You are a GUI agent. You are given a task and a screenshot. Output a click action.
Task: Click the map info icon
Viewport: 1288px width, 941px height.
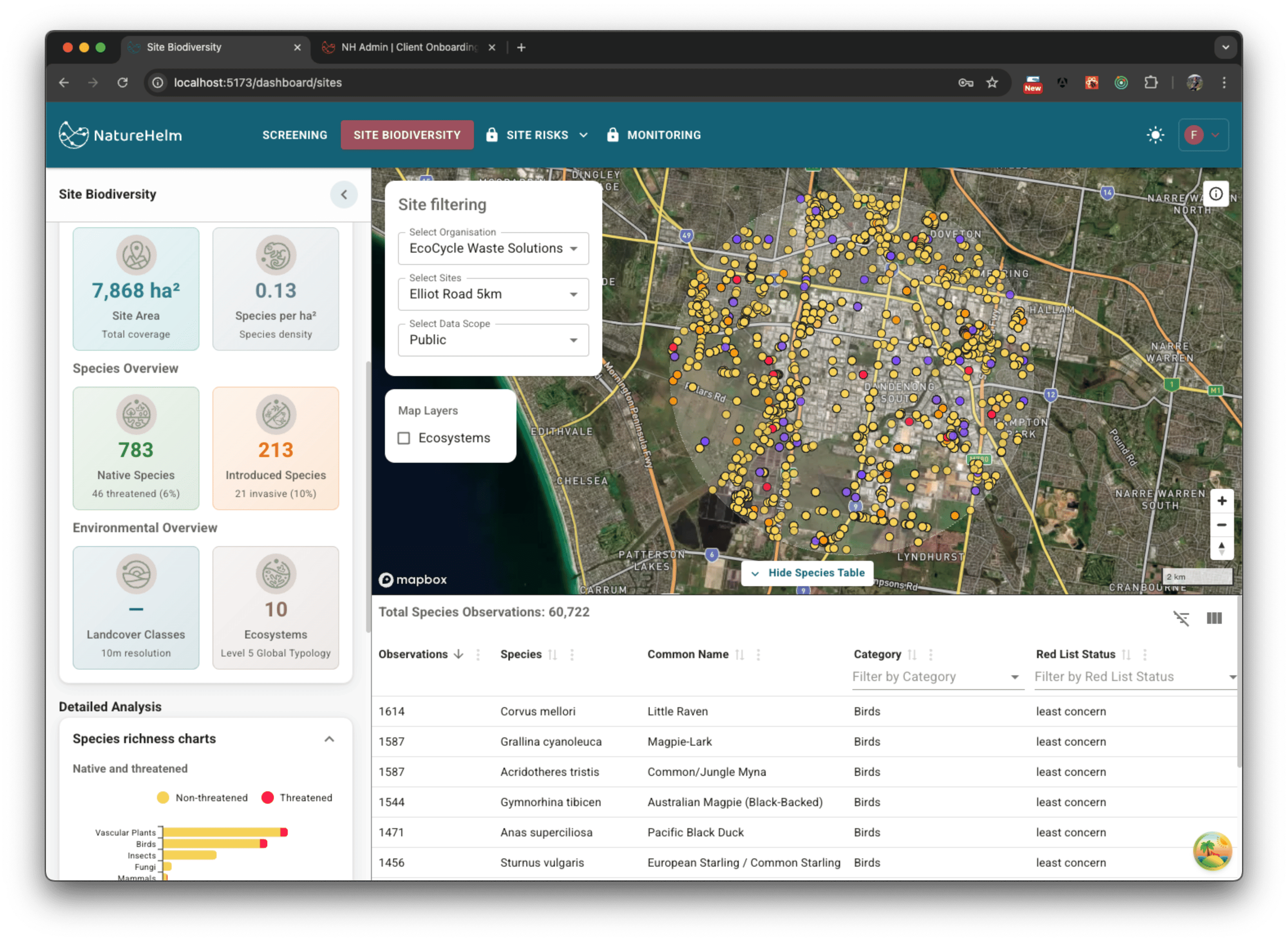click(x=1216, y=194)
